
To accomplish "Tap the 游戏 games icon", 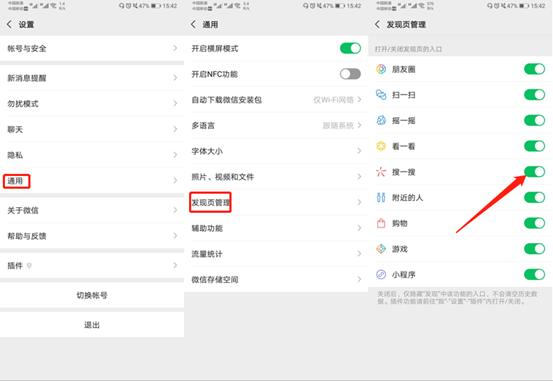I will pos(381,249).
